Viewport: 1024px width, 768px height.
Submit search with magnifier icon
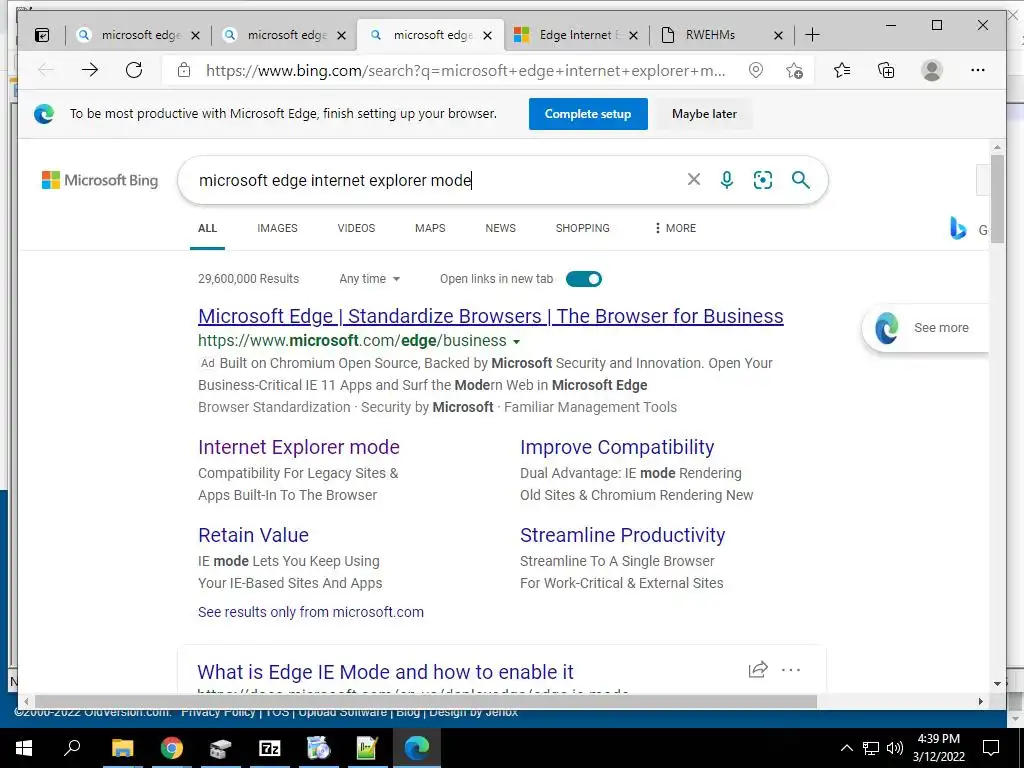coord(801,180)
